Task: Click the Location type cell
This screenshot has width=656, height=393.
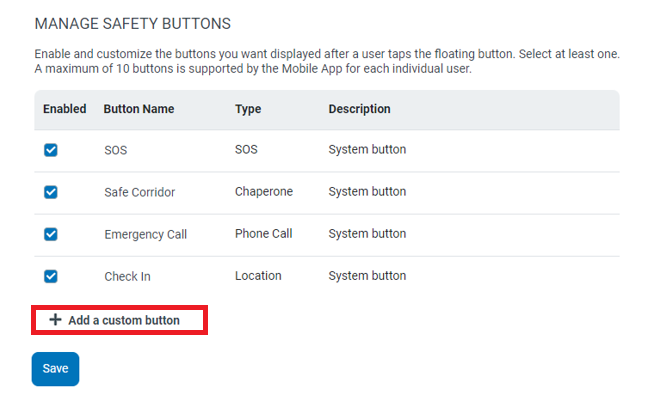Action: coord(258,276)
